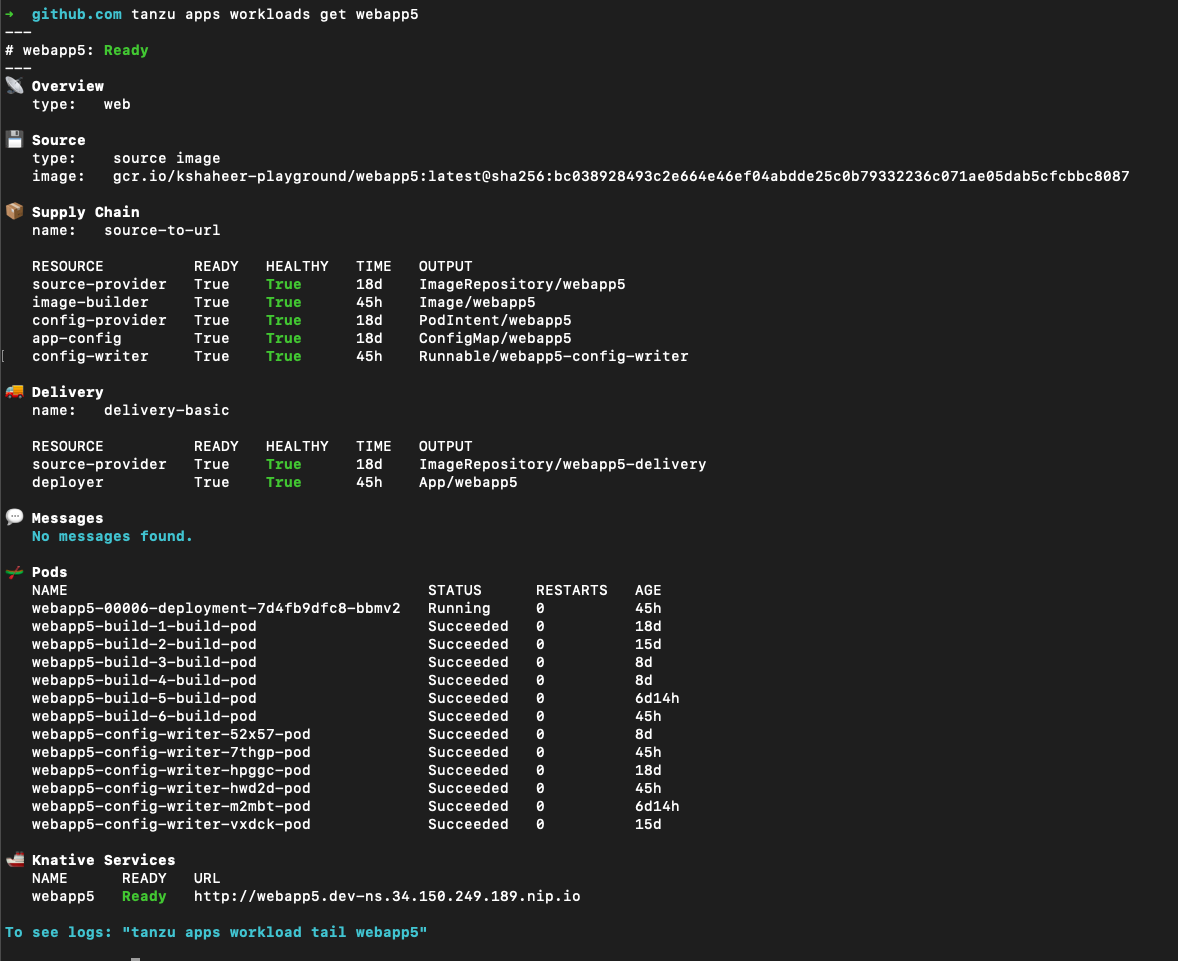1178x961 pixels.
Task: Click the floppy disk emoji beside Source
Action: tap(14, 139)
